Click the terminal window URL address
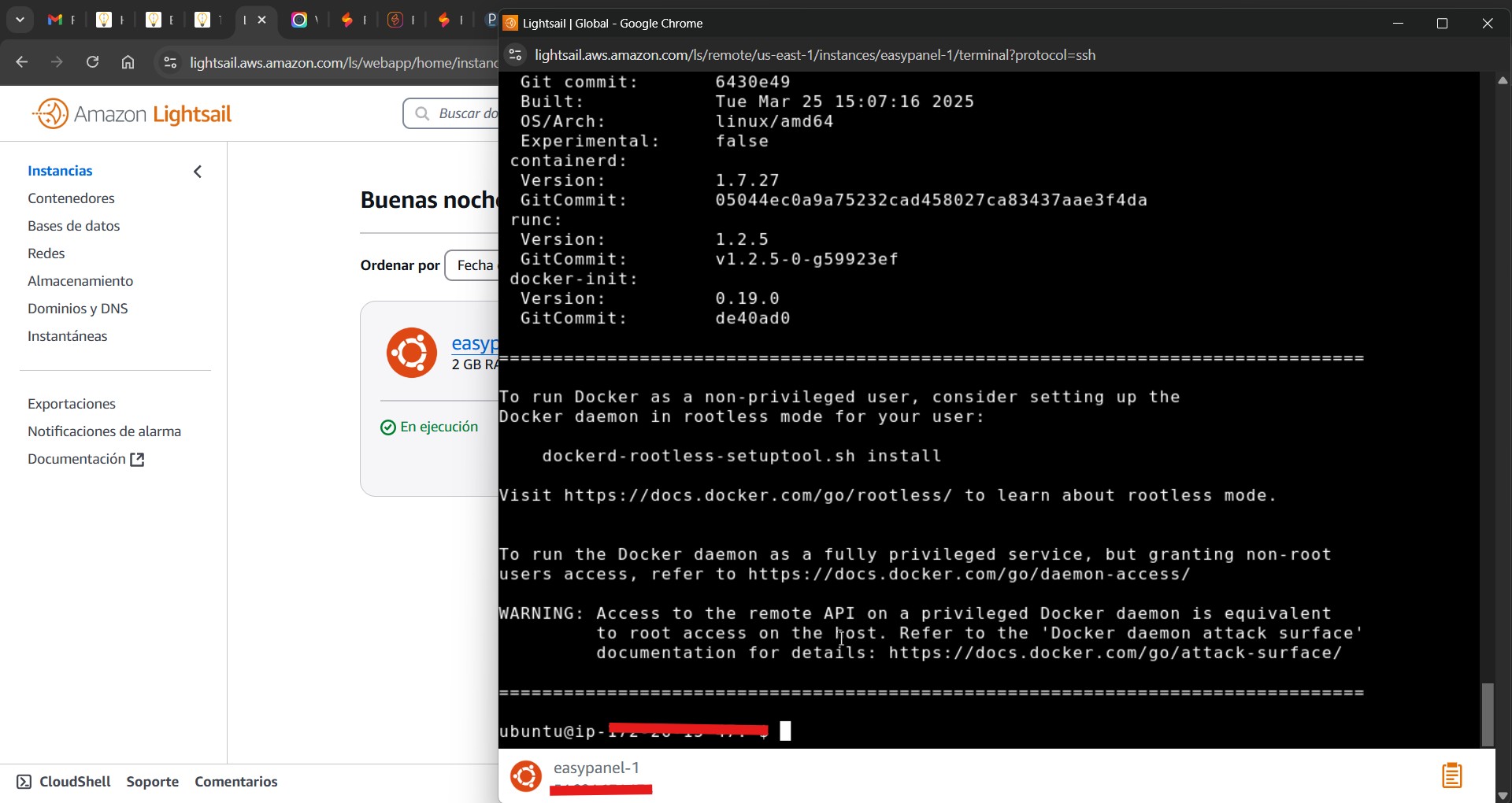1512x803 pixels. 815,55
